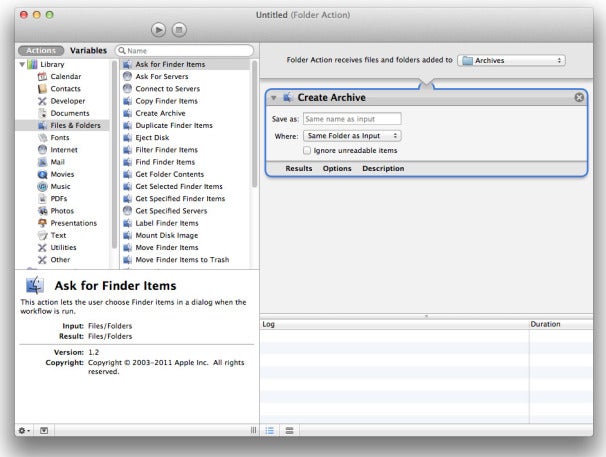Screen dimensions: 606x457
Task: Select Copy Finder Items action
Action: [185, 101]
